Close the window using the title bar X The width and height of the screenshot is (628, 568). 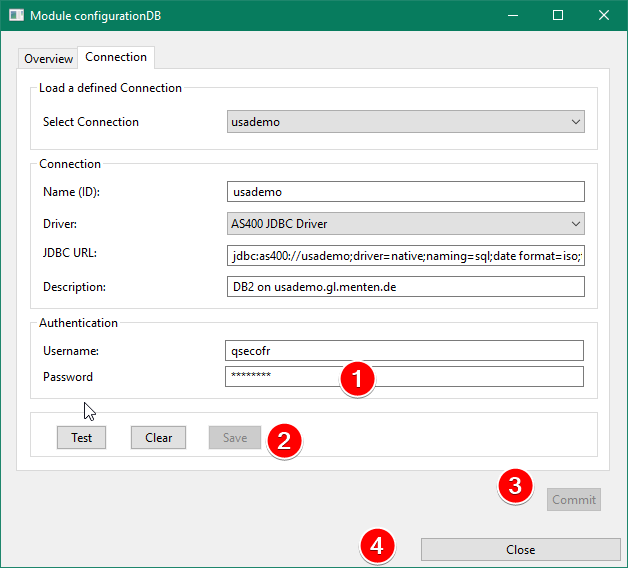(604, 16)
